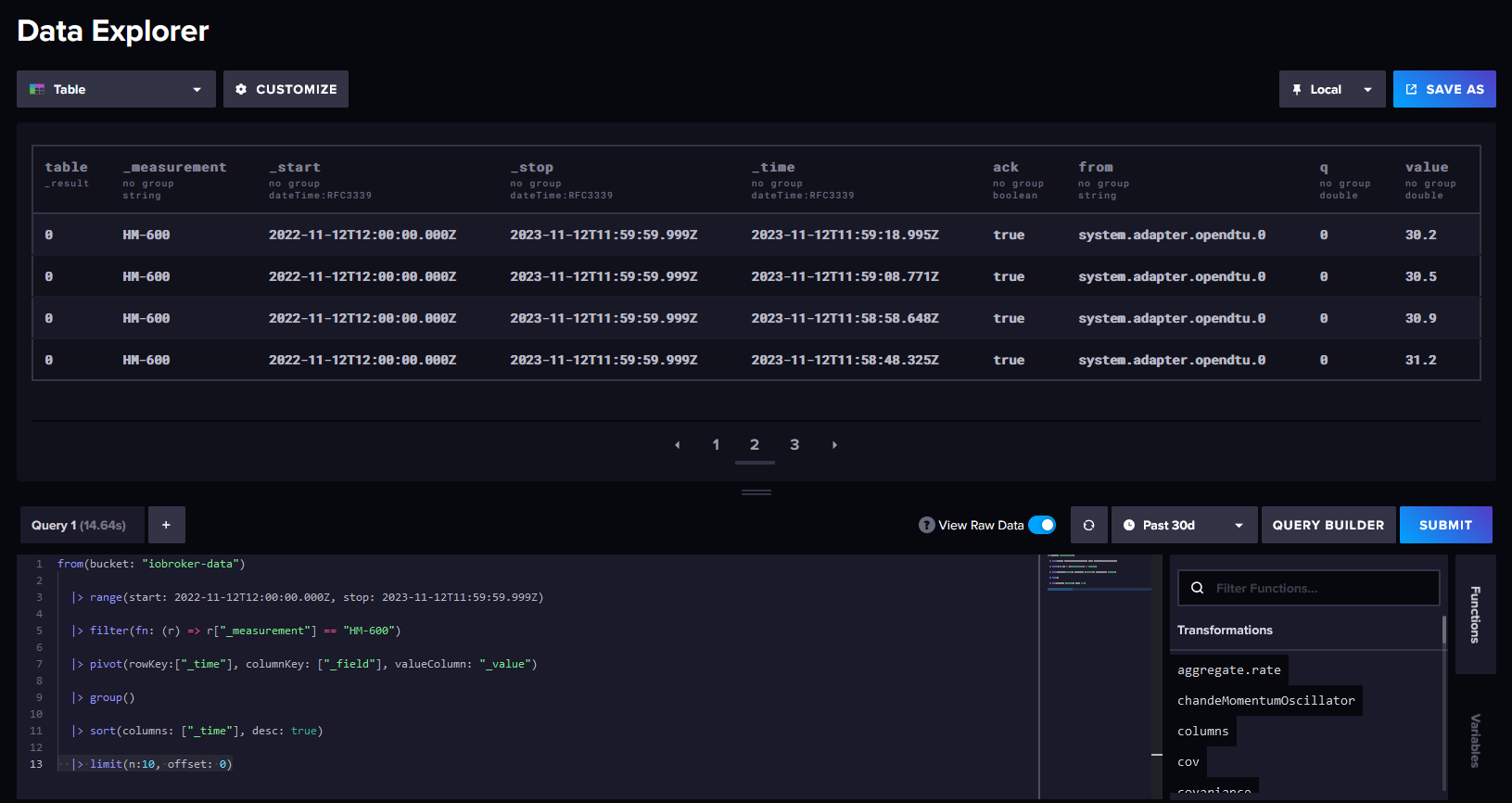
Task: Click _time cell 2023-11-12T11:58:48.325Z
Action: point(845,360)
